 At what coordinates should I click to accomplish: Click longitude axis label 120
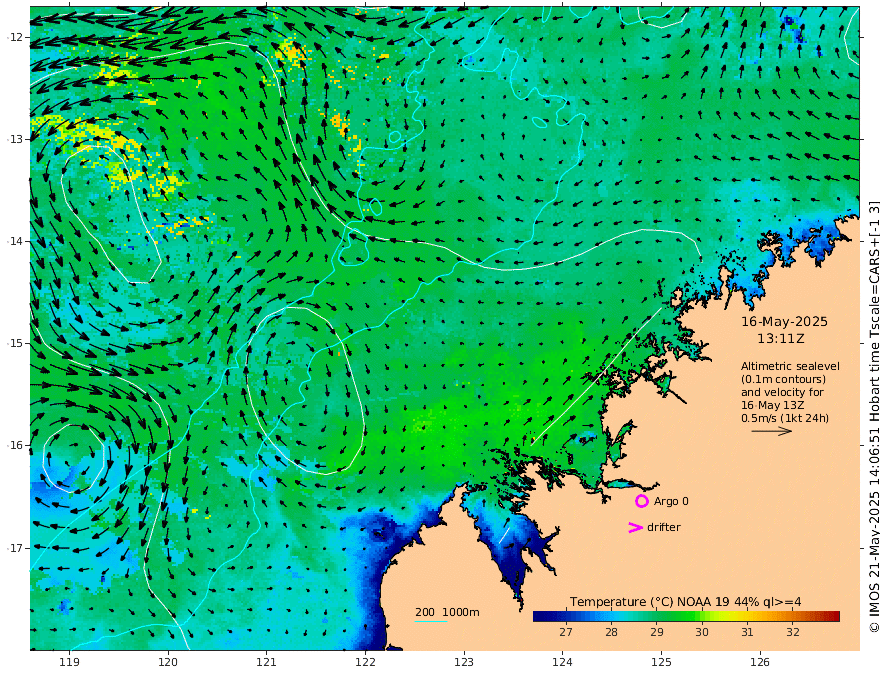click(168, 663)
